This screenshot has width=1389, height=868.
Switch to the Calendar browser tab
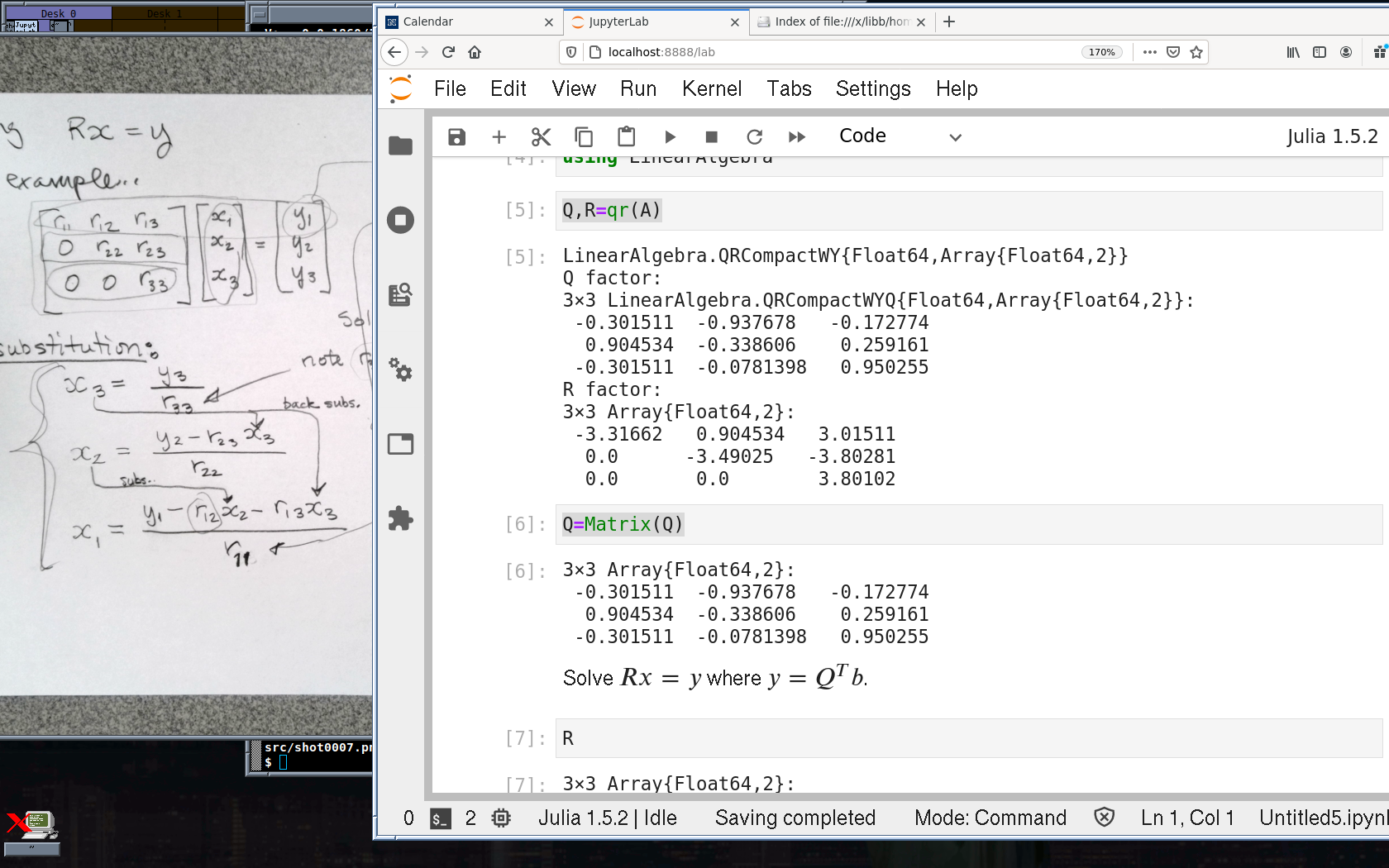pyautogui.click(x=467, y=21)
